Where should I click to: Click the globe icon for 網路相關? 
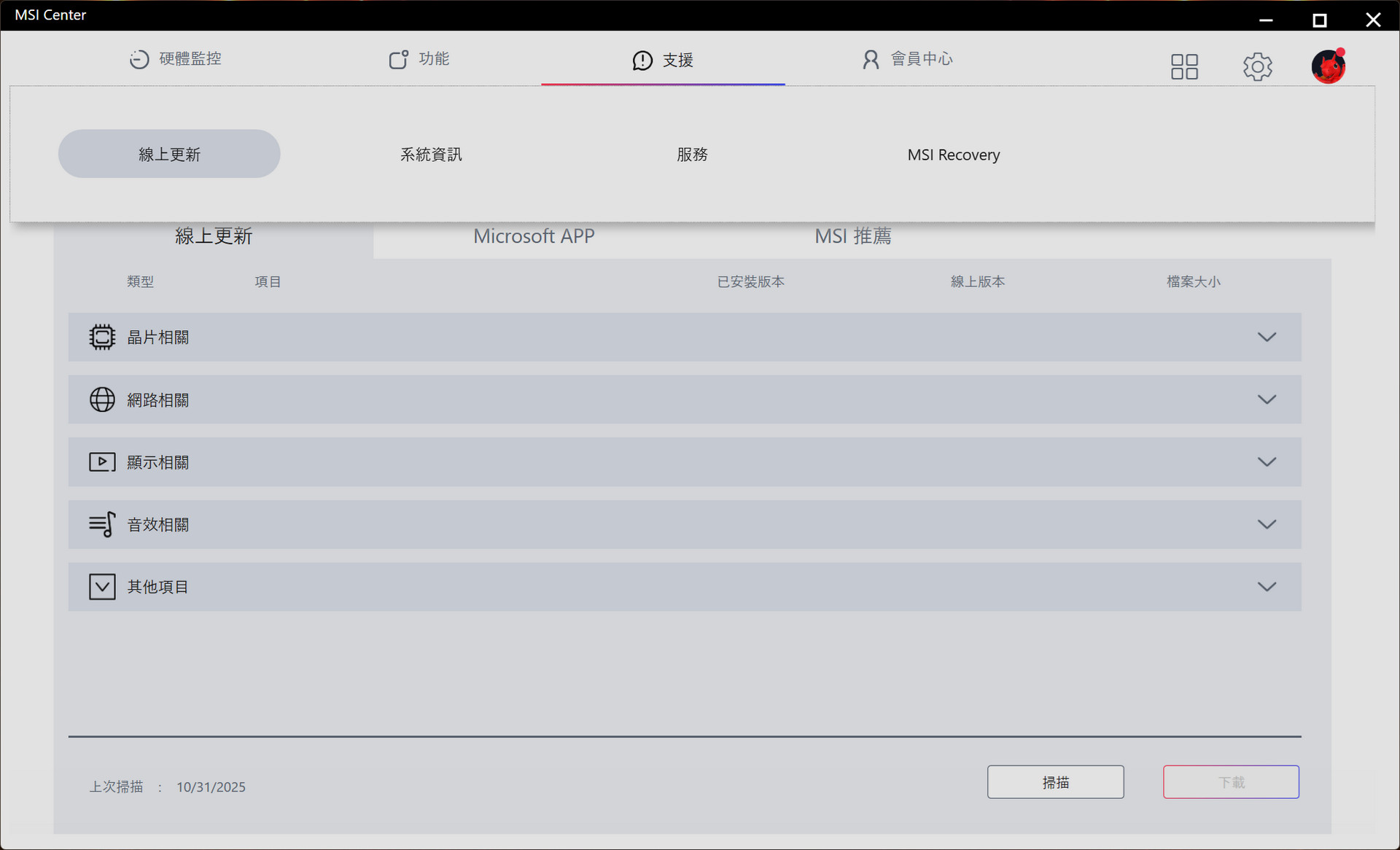click(x=102, y=399)
